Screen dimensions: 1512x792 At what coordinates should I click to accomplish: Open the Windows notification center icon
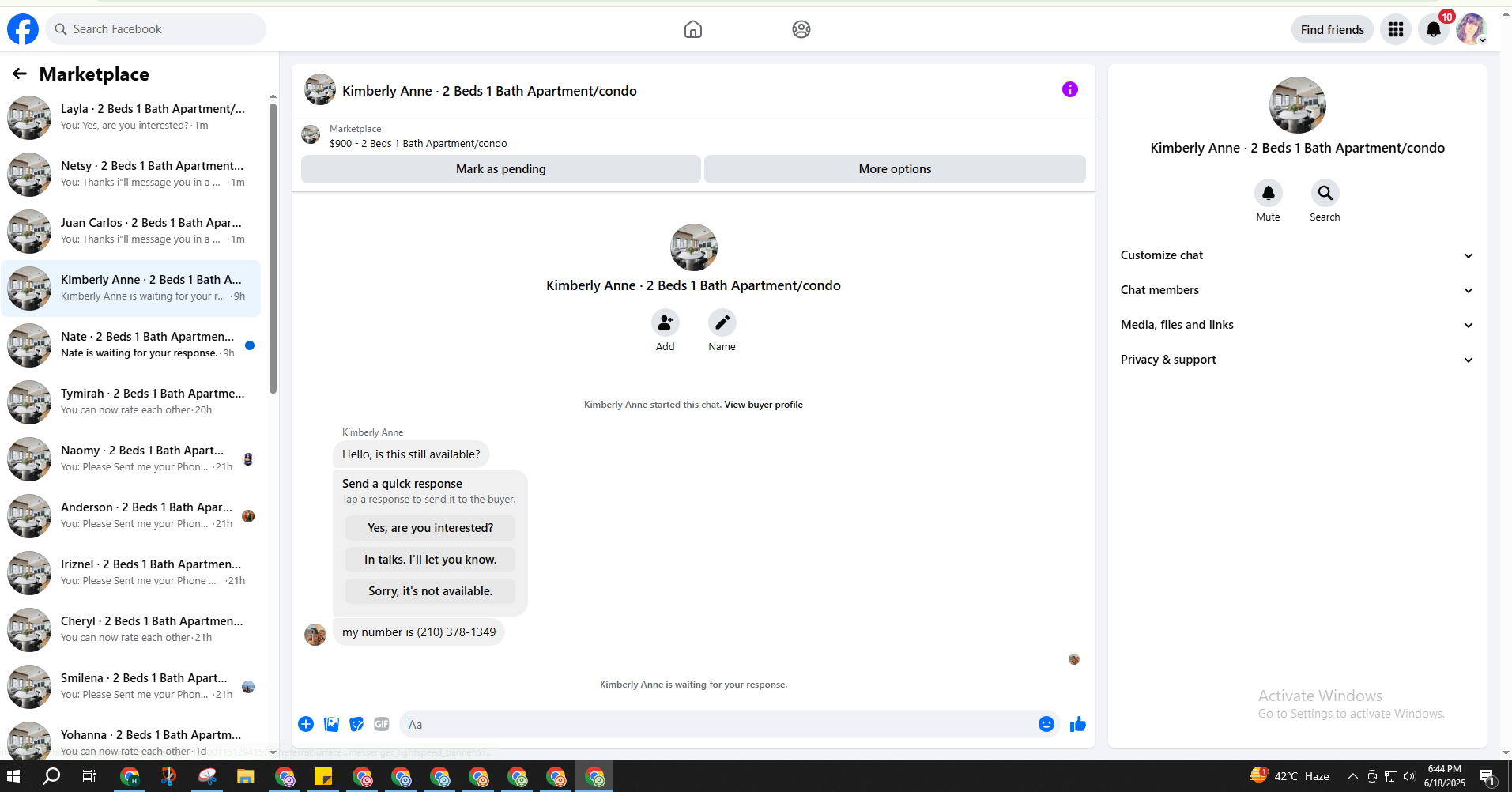point(1487,777)
